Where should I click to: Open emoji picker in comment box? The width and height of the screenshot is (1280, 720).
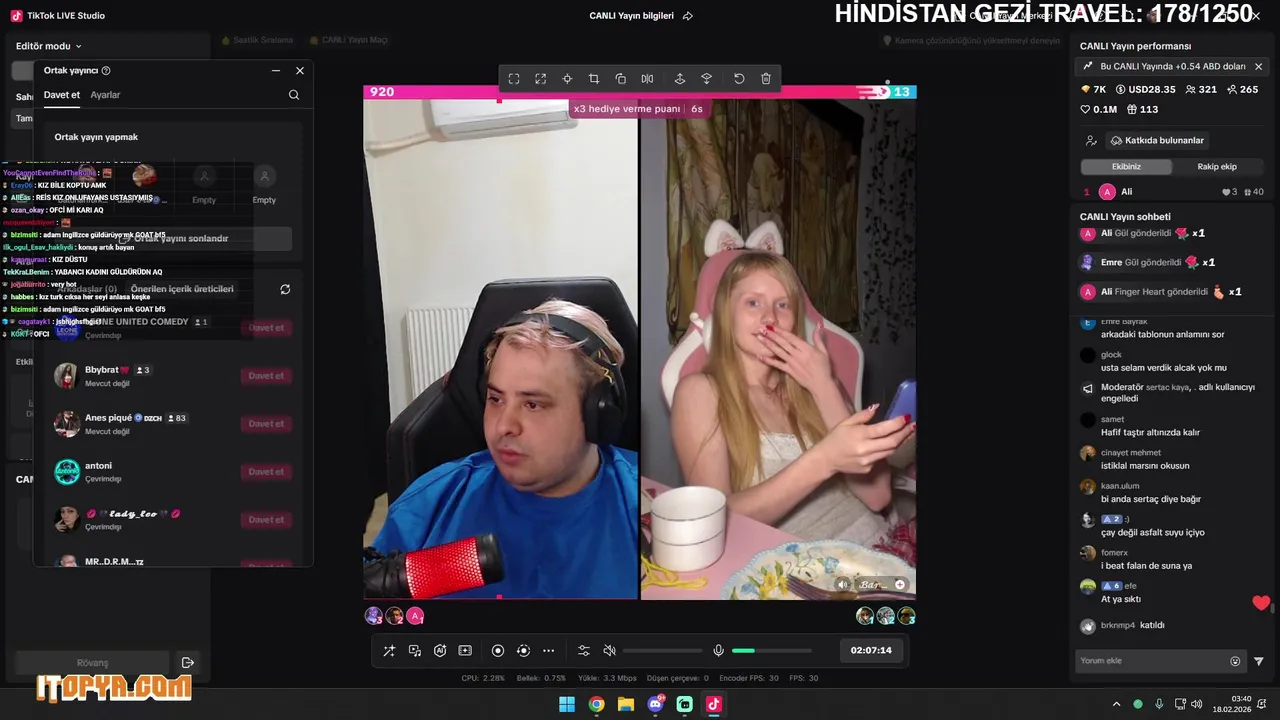pyautogui.click(x=1235, y=661)
